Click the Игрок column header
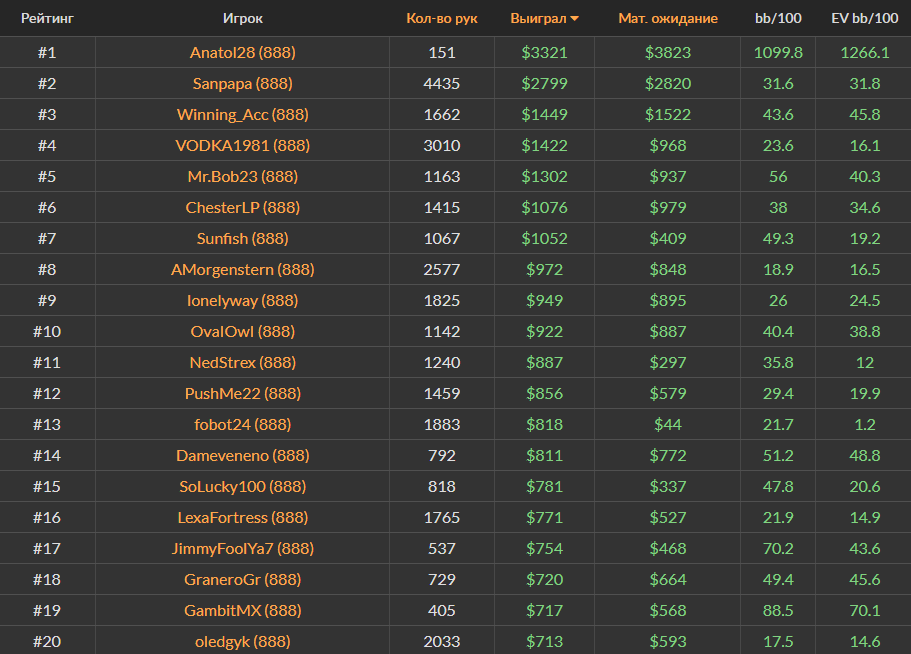 pos(243,19)
